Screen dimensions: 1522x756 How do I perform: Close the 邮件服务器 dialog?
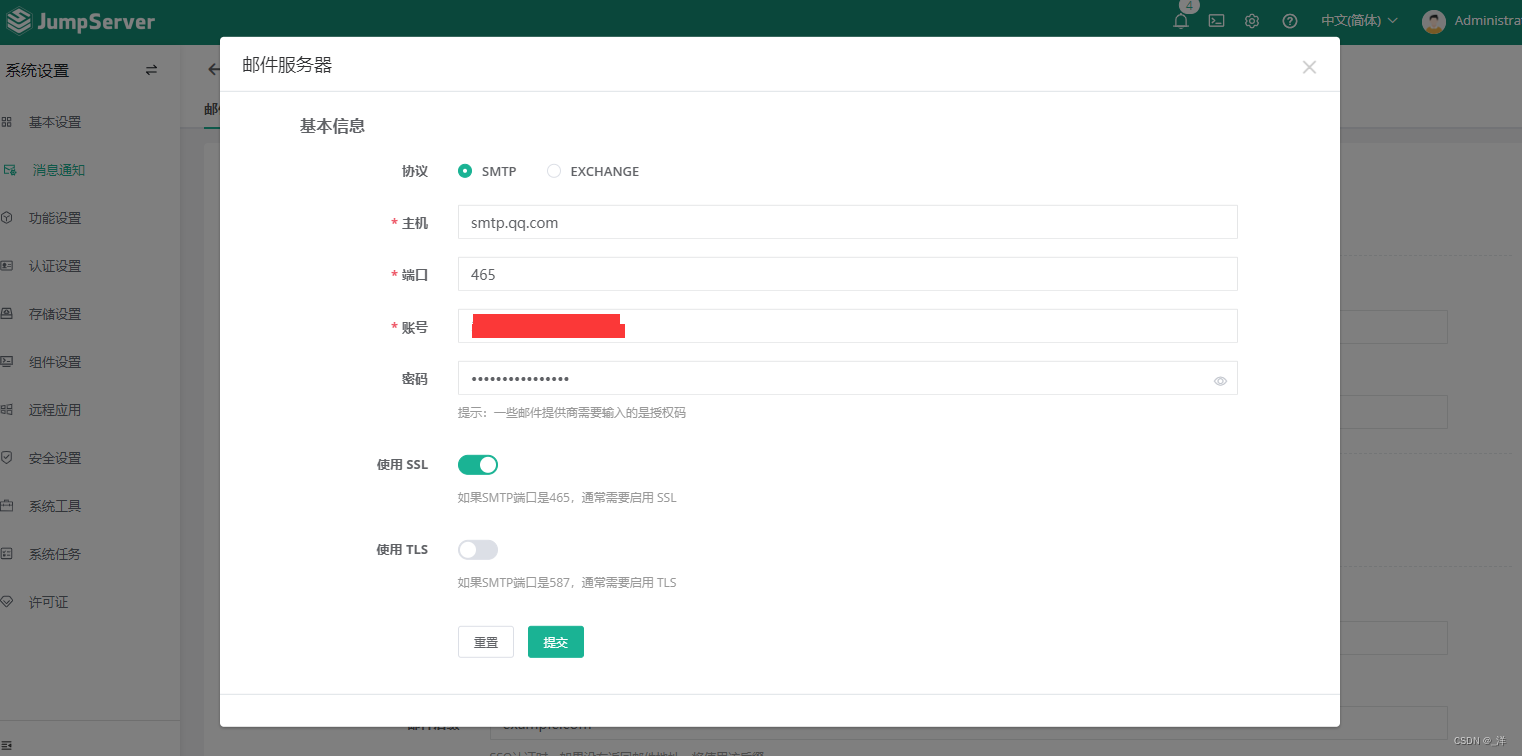(1309, 67)
